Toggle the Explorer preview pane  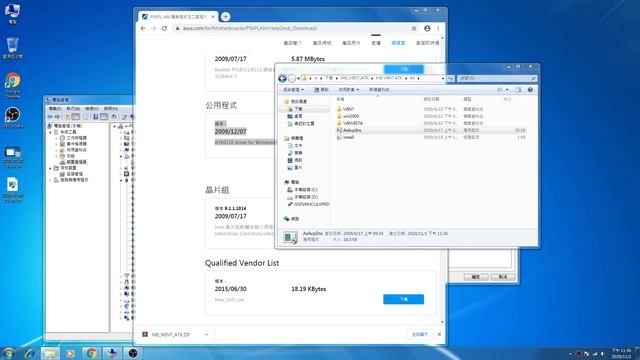(518, 89)
